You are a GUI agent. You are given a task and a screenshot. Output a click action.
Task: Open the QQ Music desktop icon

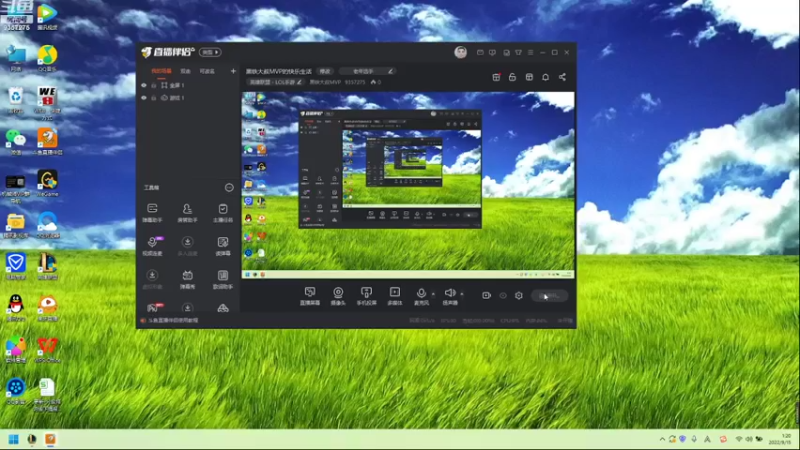[47, 58]
